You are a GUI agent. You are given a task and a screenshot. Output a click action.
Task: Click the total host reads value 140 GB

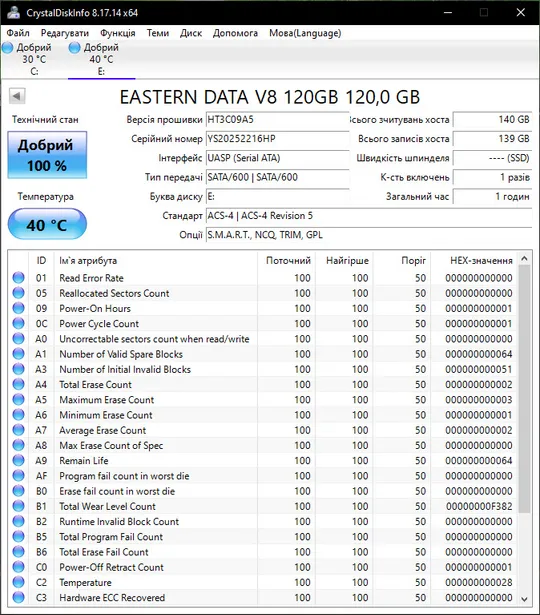[493, 120]
